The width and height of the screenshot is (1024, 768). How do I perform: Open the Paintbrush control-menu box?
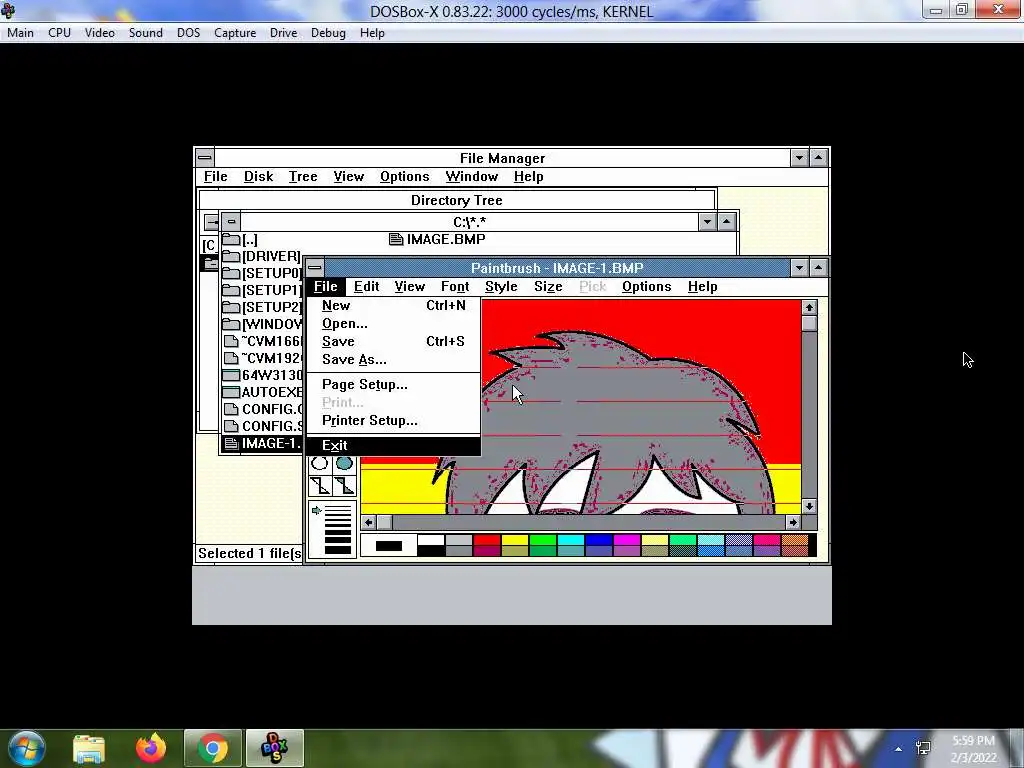315,268
